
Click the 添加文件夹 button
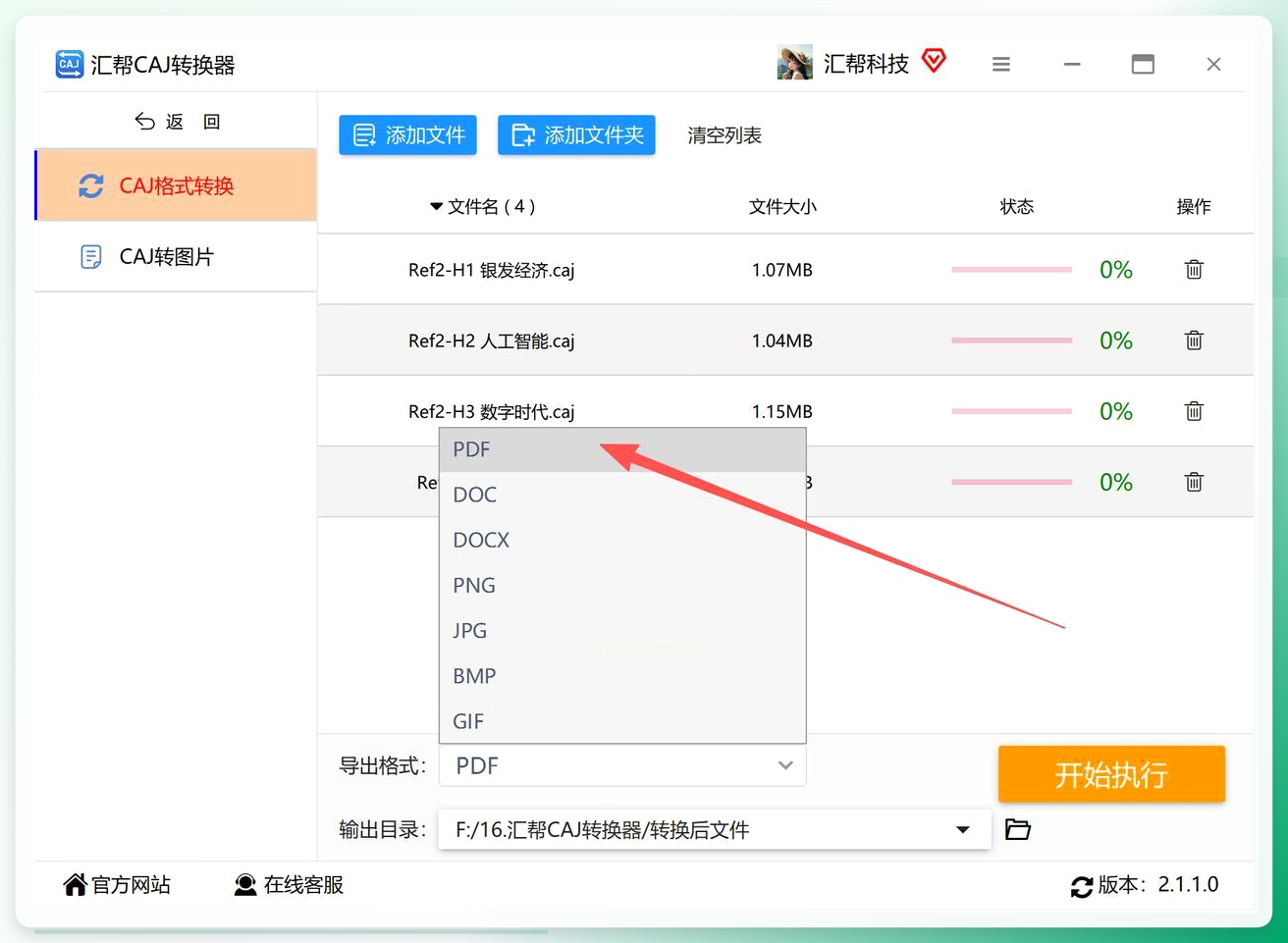click(576, 135)
